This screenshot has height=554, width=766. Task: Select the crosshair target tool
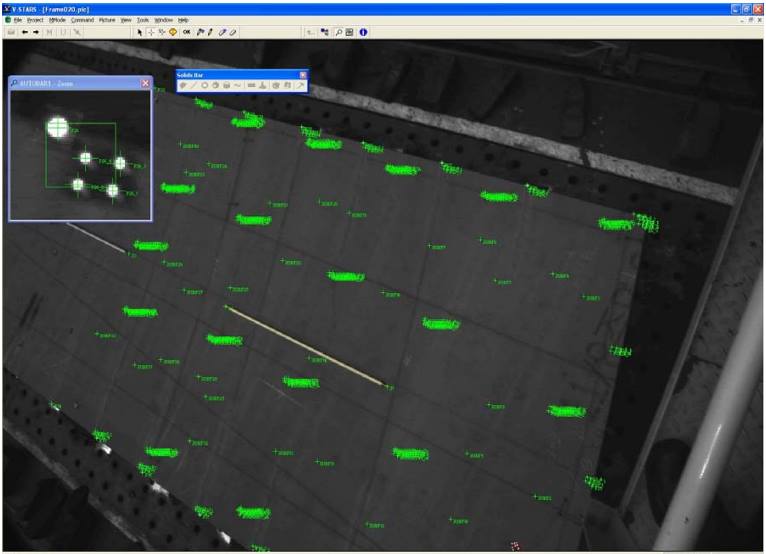[x=151, y=32]
